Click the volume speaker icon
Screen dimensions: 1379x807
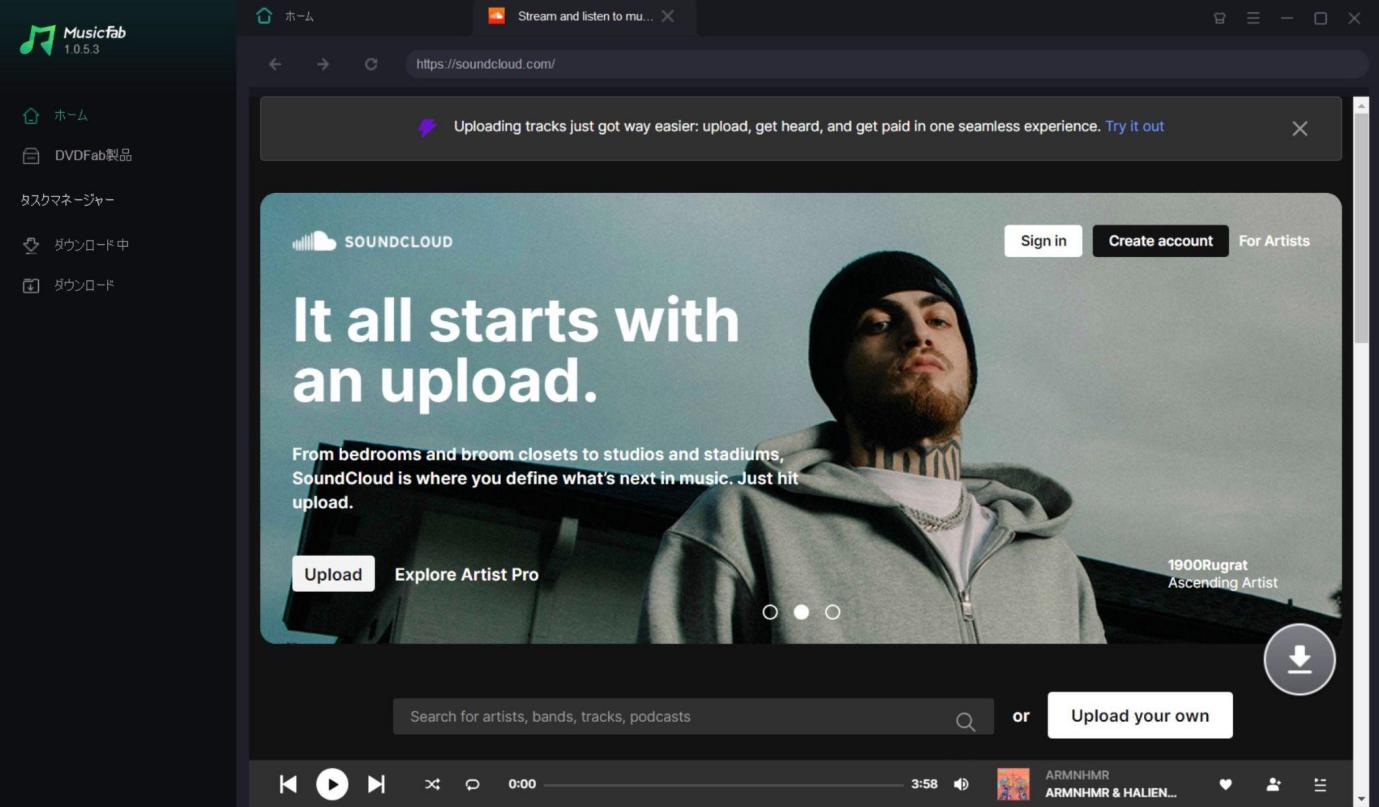961,784
